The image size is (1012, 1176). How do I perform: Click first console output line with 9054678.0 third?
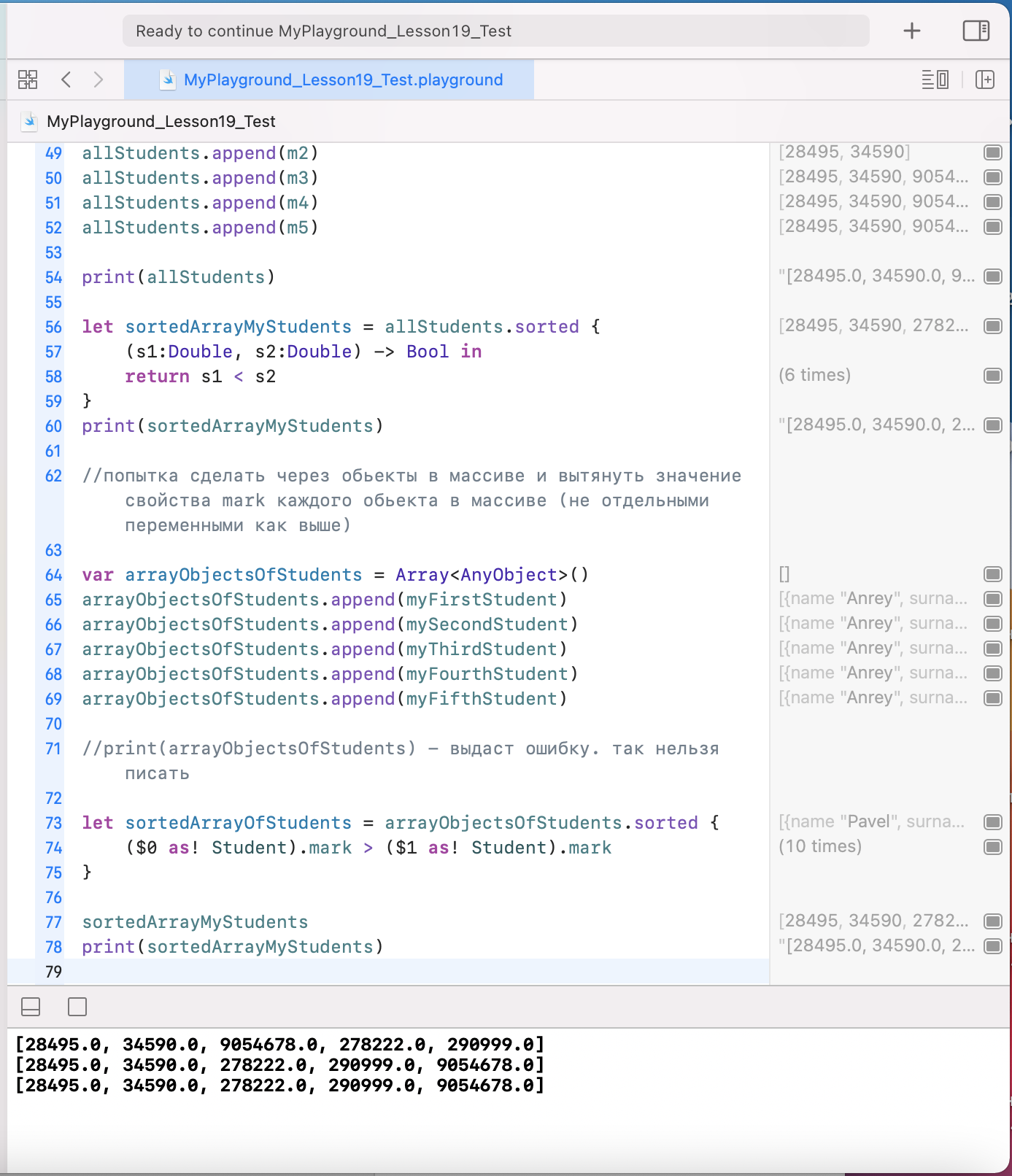tap(280, 1045)
